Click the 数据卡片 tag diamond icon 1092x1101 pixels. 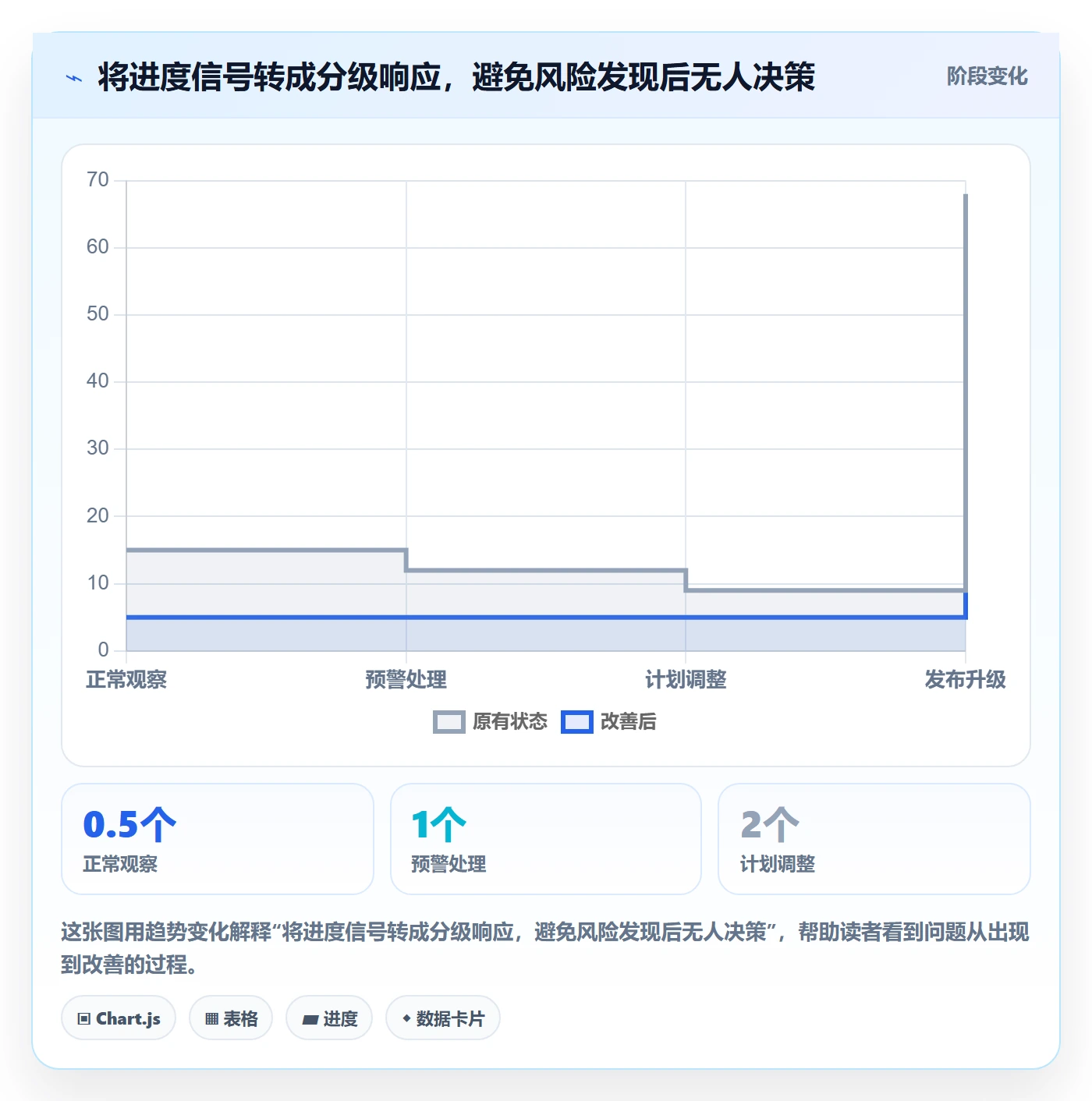tap(406, 1018)
